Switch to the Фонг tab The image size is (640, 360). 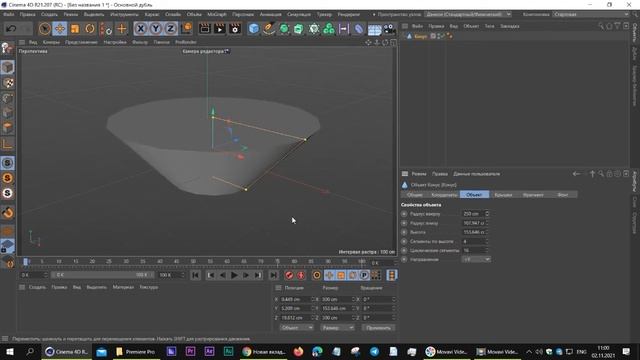coord(563,195)
